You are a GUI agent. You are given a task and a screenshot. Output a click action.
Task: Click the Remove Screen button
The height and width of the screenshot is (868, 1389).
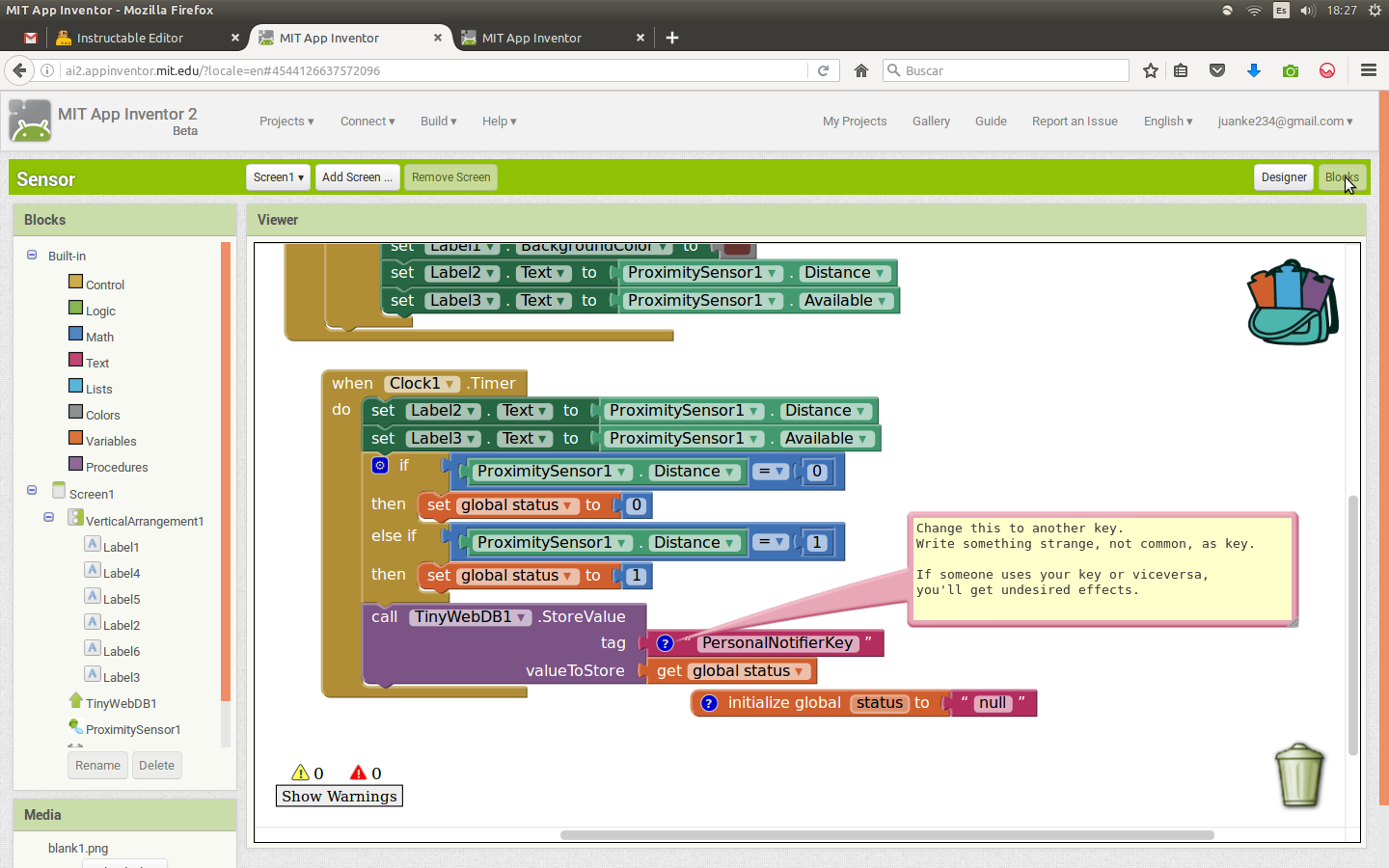[450, 177]
